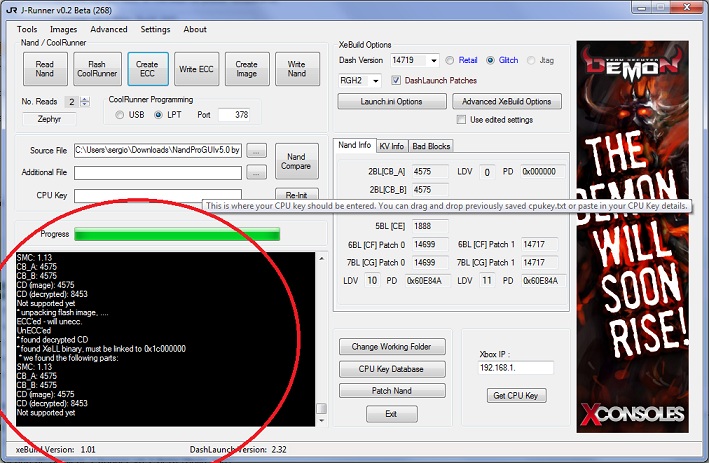Switch to the Nand Info tab
The width and height of the screenshot is (709, 463).
(x=354, y=145)
